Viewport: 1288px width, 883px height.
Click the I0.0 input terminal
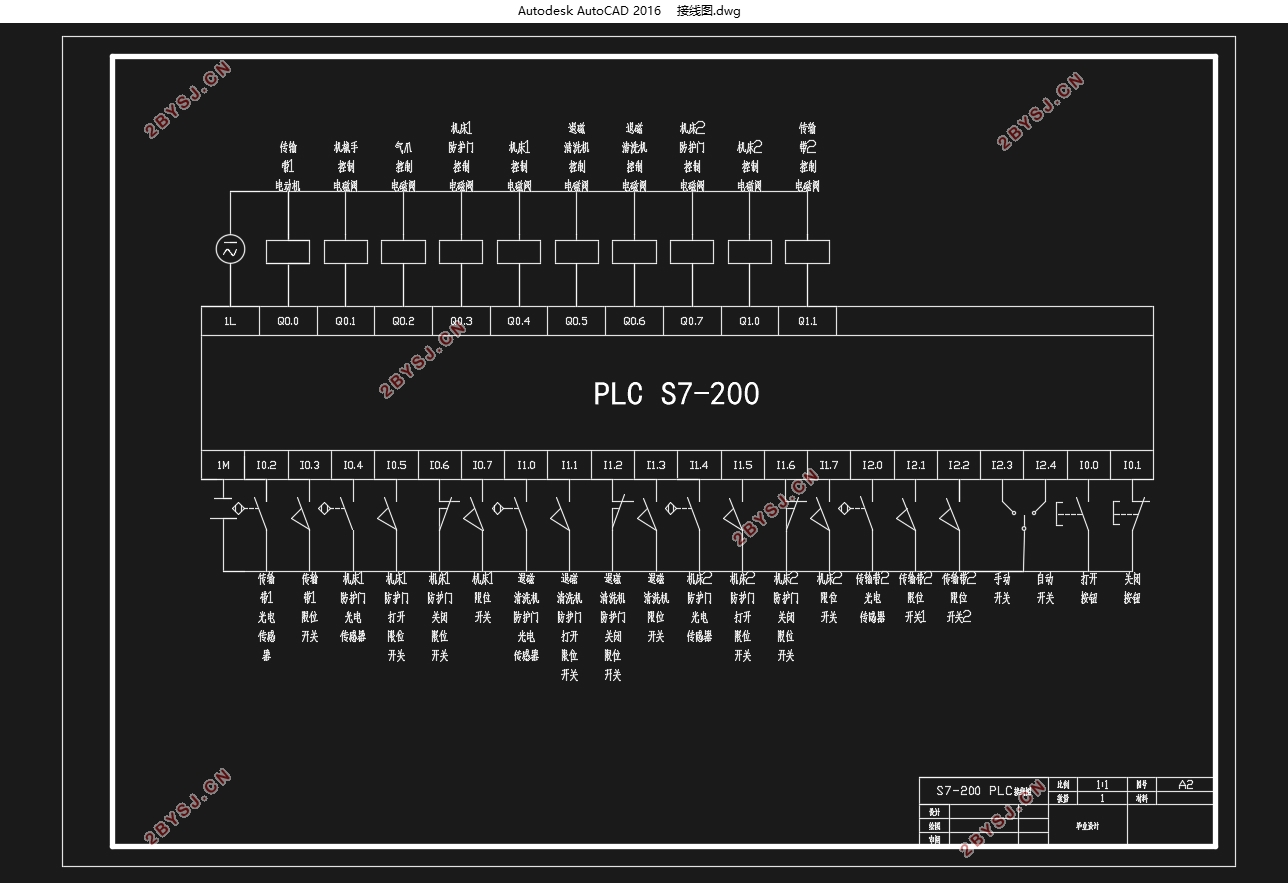(1089, 465)
